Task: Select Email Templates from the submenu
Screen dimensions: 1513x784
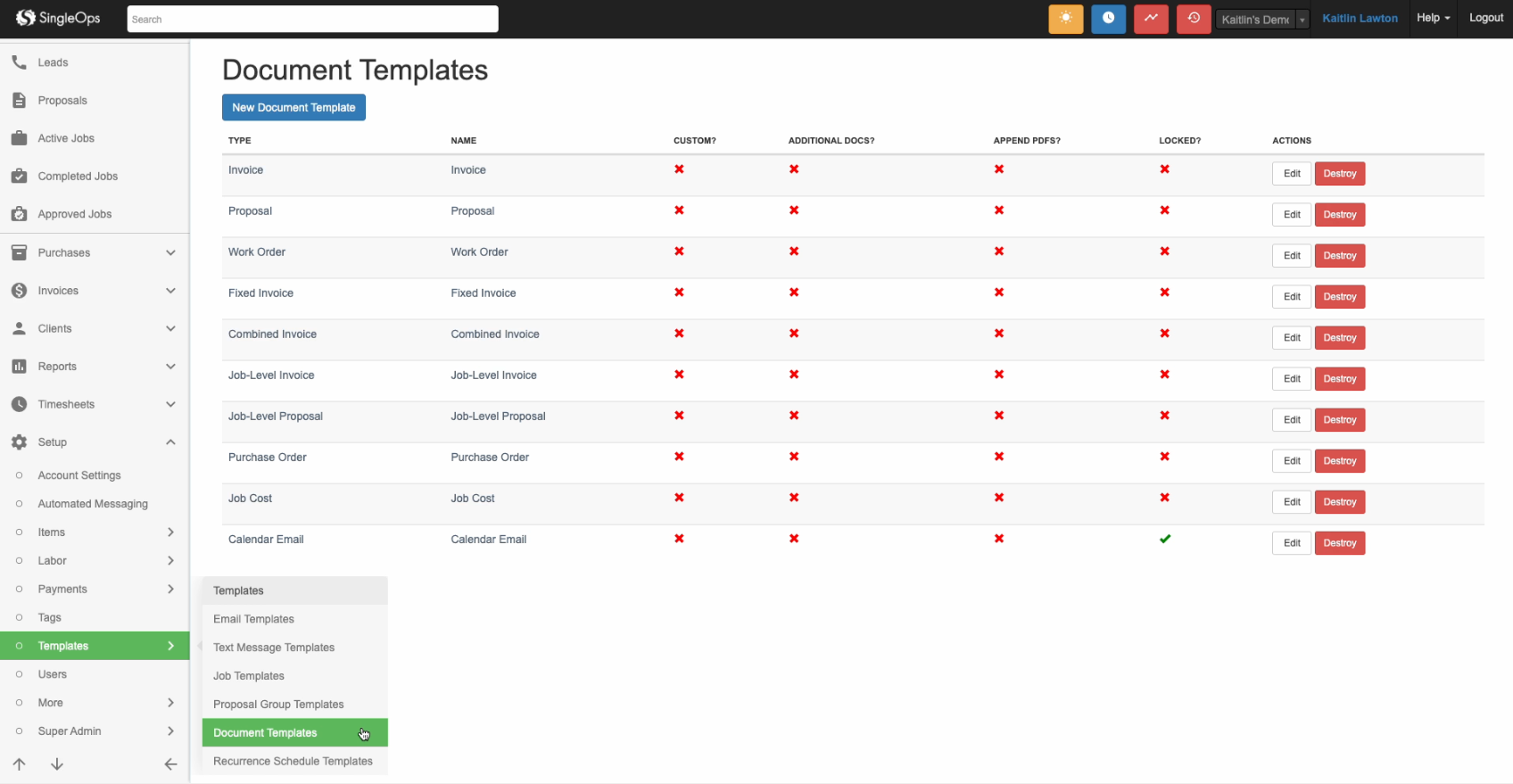Action: 253,619
